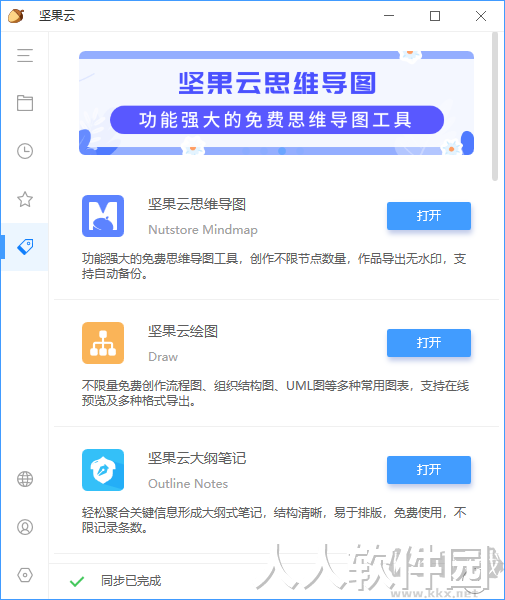Open starred favorites in sidebar
The height and width of the screenshot is (600, 505).
(x=25, y=199)
